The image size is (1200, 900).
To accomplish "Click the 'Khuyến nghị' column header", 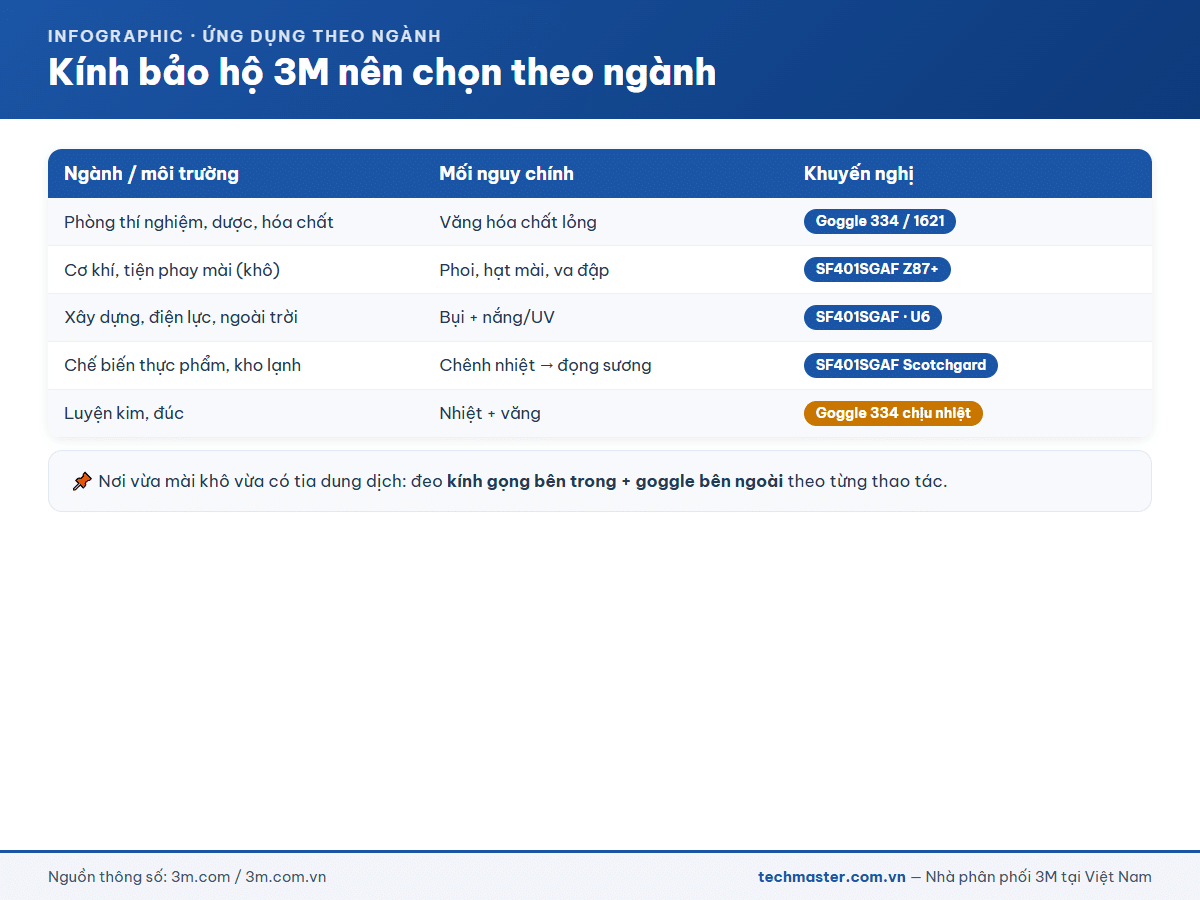I will (x=859, y=174).
